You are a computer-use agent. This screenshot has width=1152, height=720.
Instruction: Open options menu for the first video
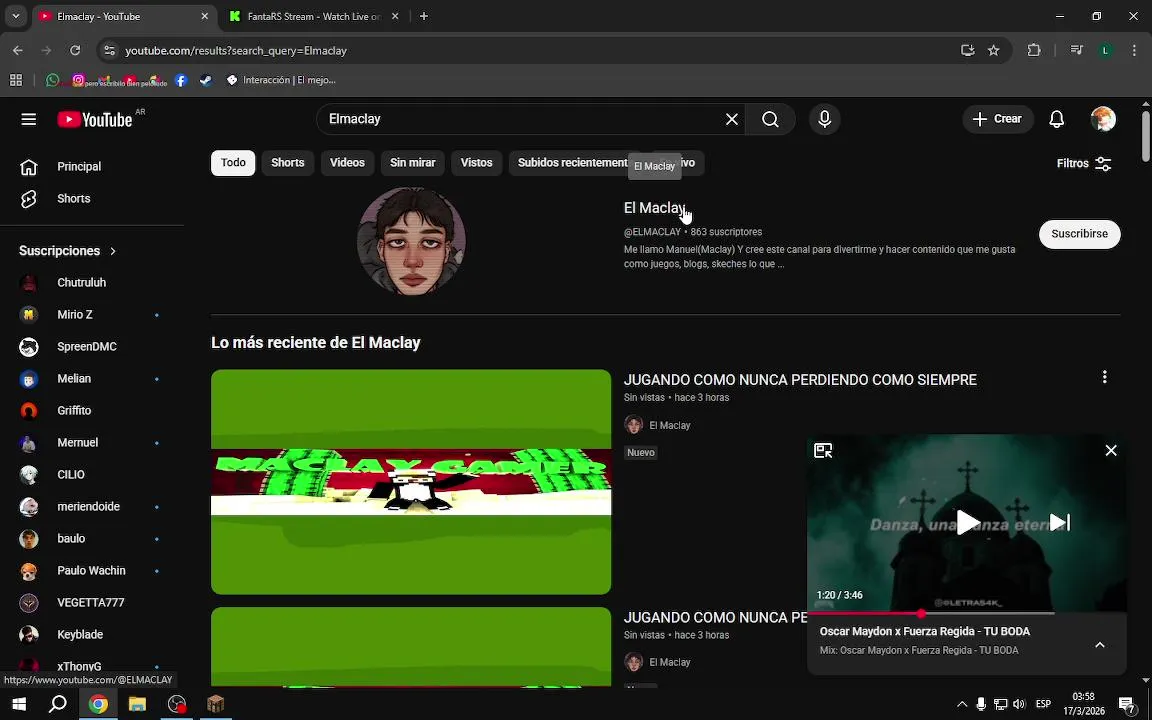pos(1104,377)
